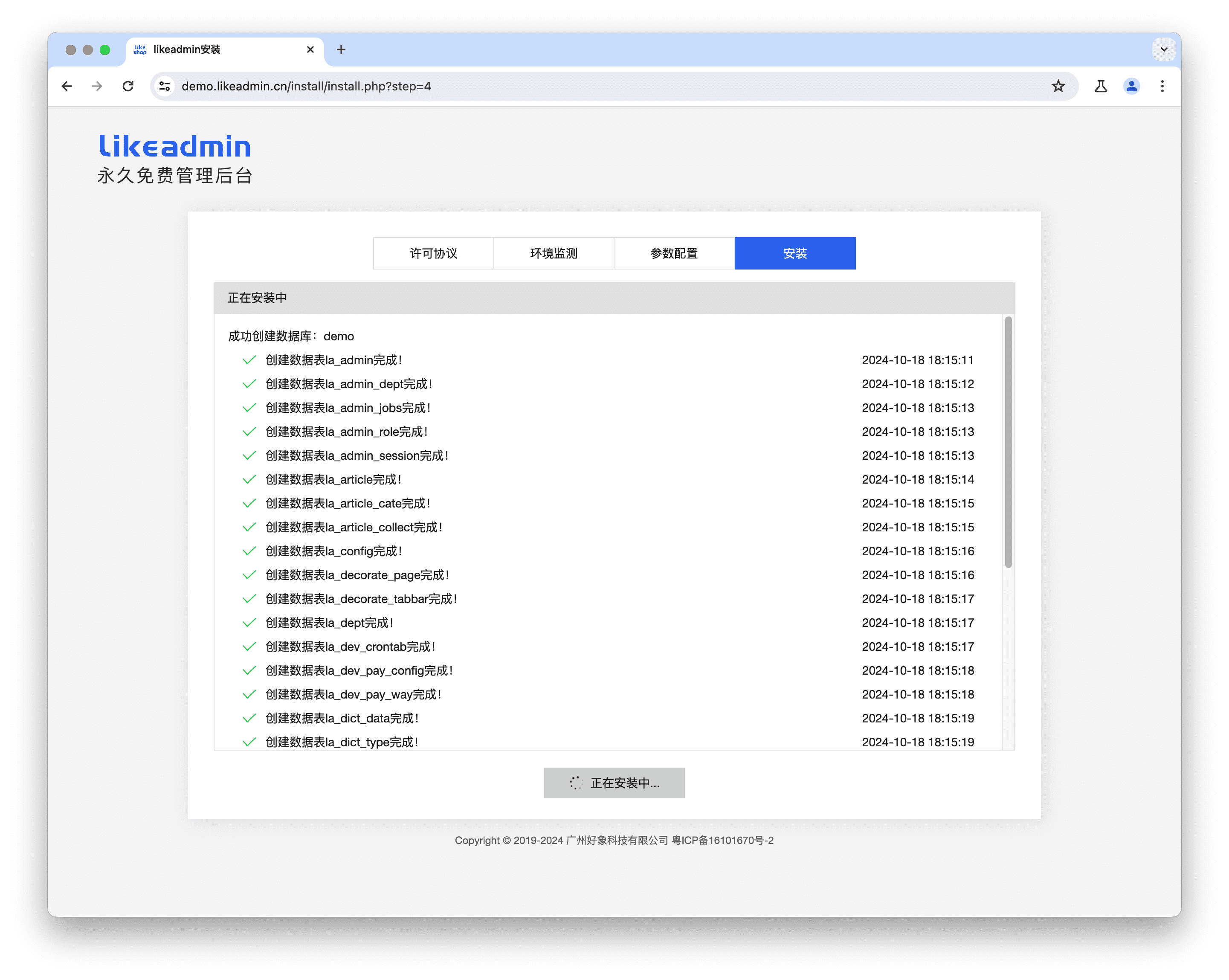Click checkmark beside la_article_collect row
1229x980 pixels.
[x=249, y=528]
